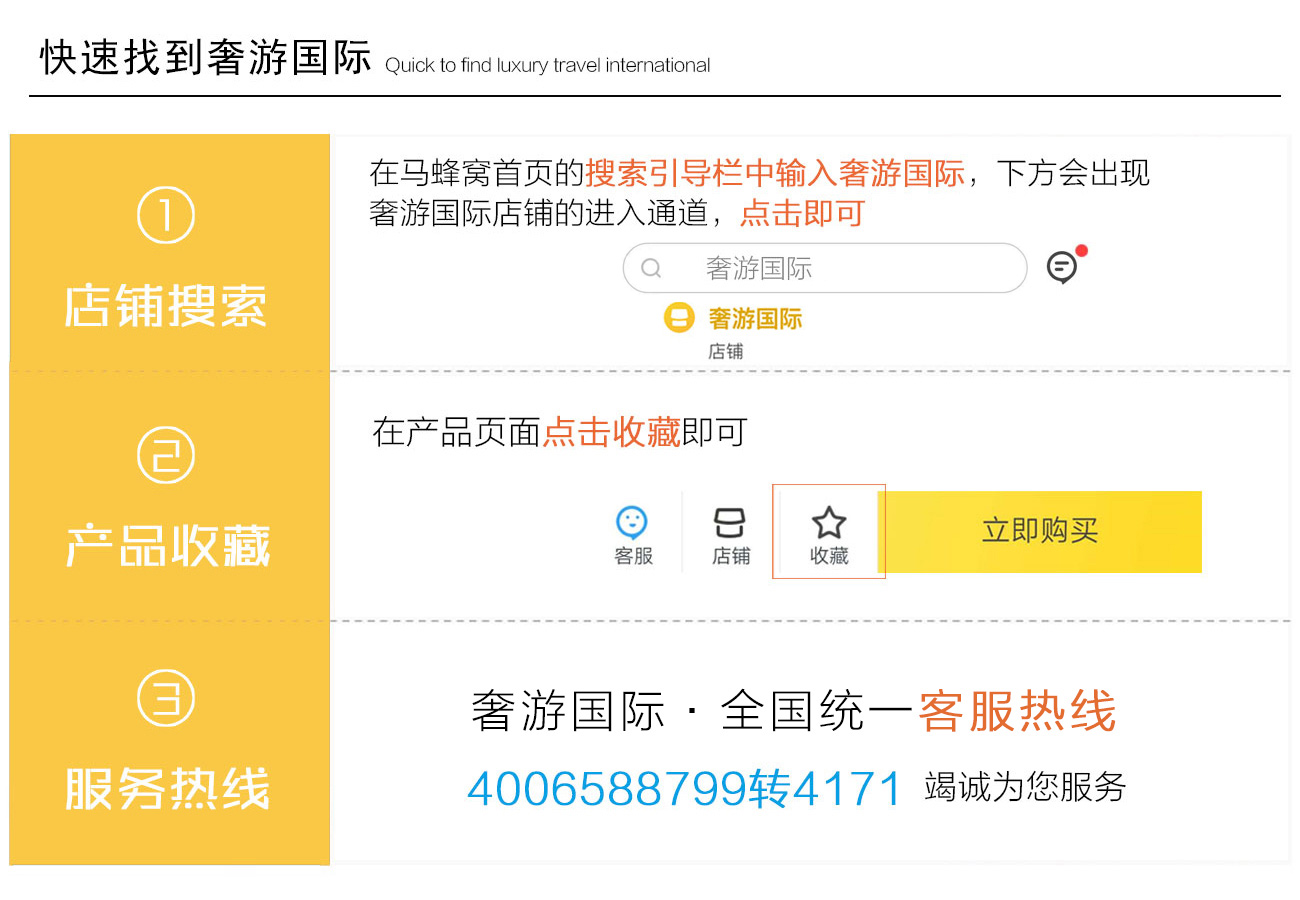Click the 店铺搜索 step heading
Screen dimensions: 1300x900
click(166, 305)
